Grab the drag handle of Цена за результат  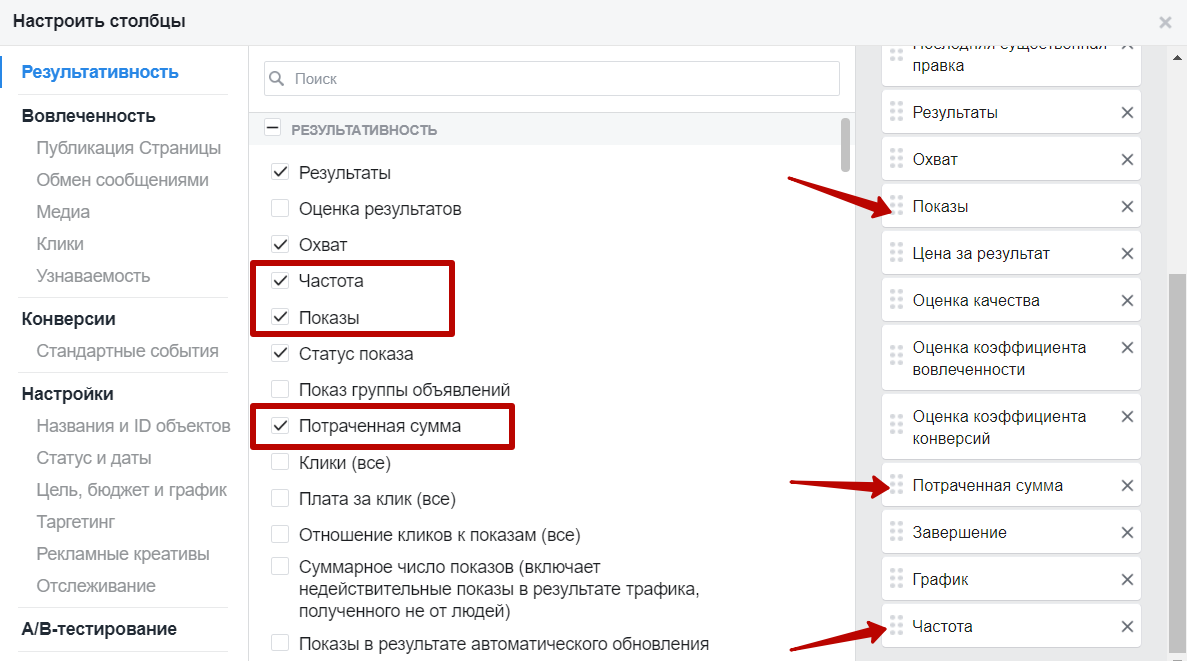click(896, 253)
